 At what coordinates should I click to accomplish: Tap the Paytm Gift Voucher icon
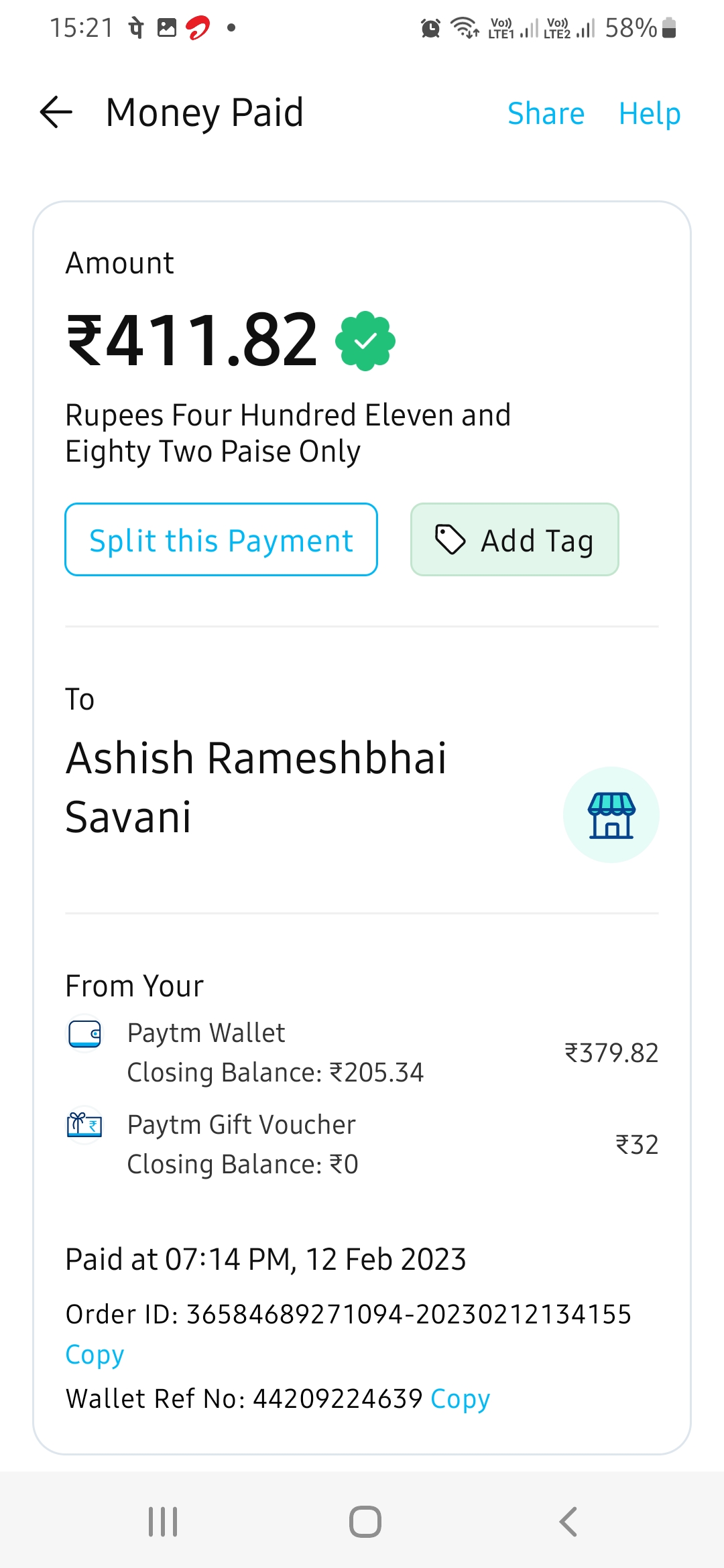(85, 1125)
